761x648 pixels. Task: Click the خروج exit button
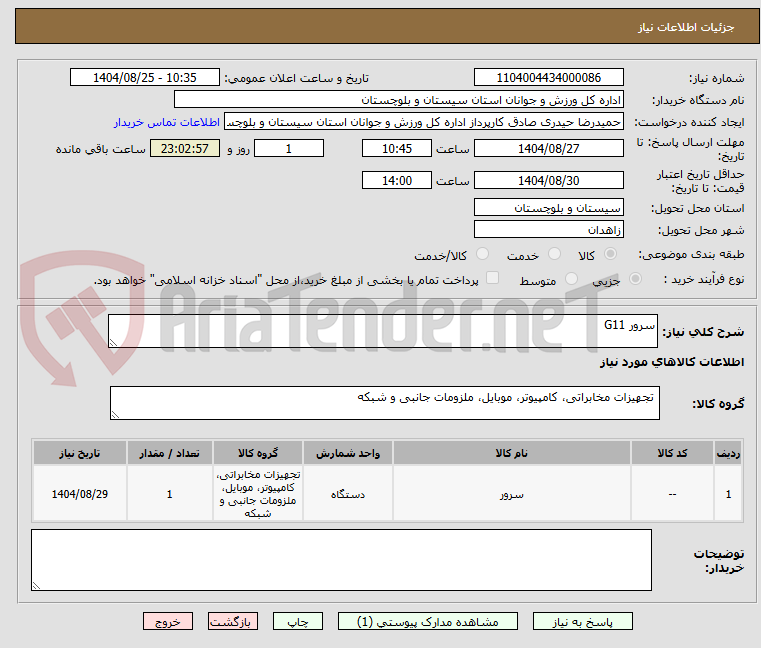tap(167, 621)
